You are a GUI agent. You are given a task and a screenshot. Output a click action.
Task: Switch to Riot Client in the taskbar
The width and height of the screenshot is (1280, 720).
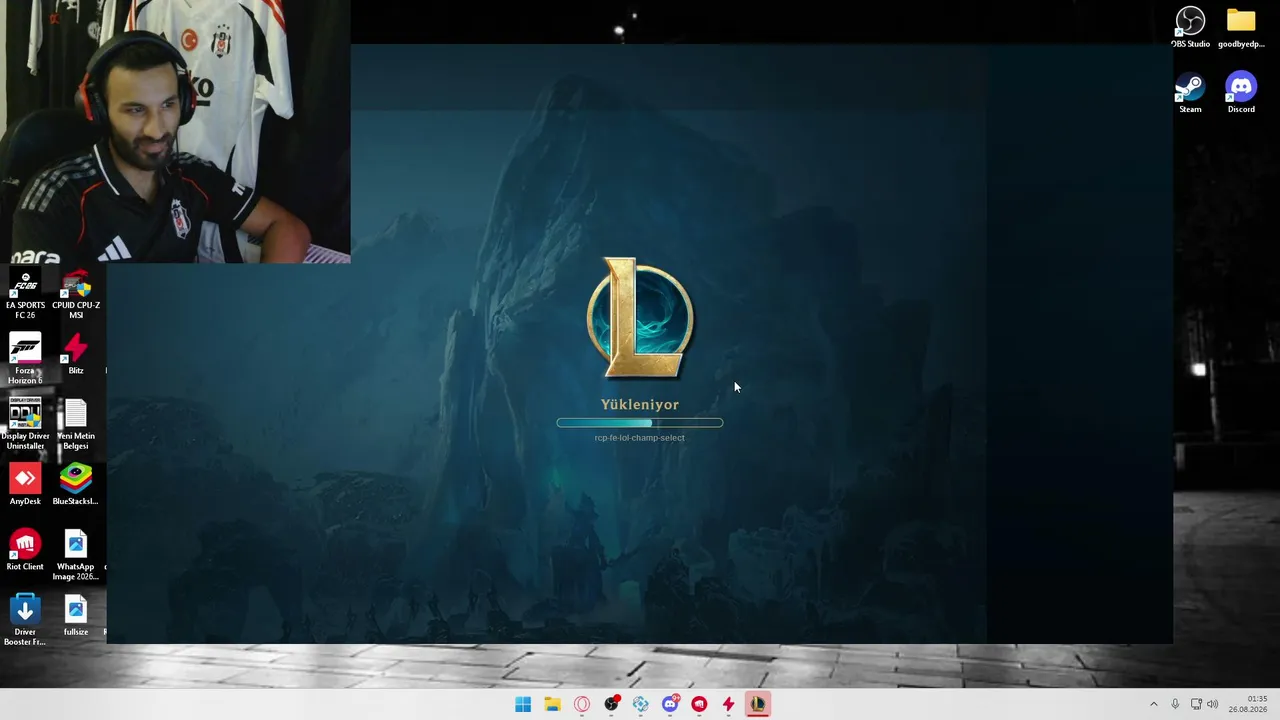[x=699, y=704]
